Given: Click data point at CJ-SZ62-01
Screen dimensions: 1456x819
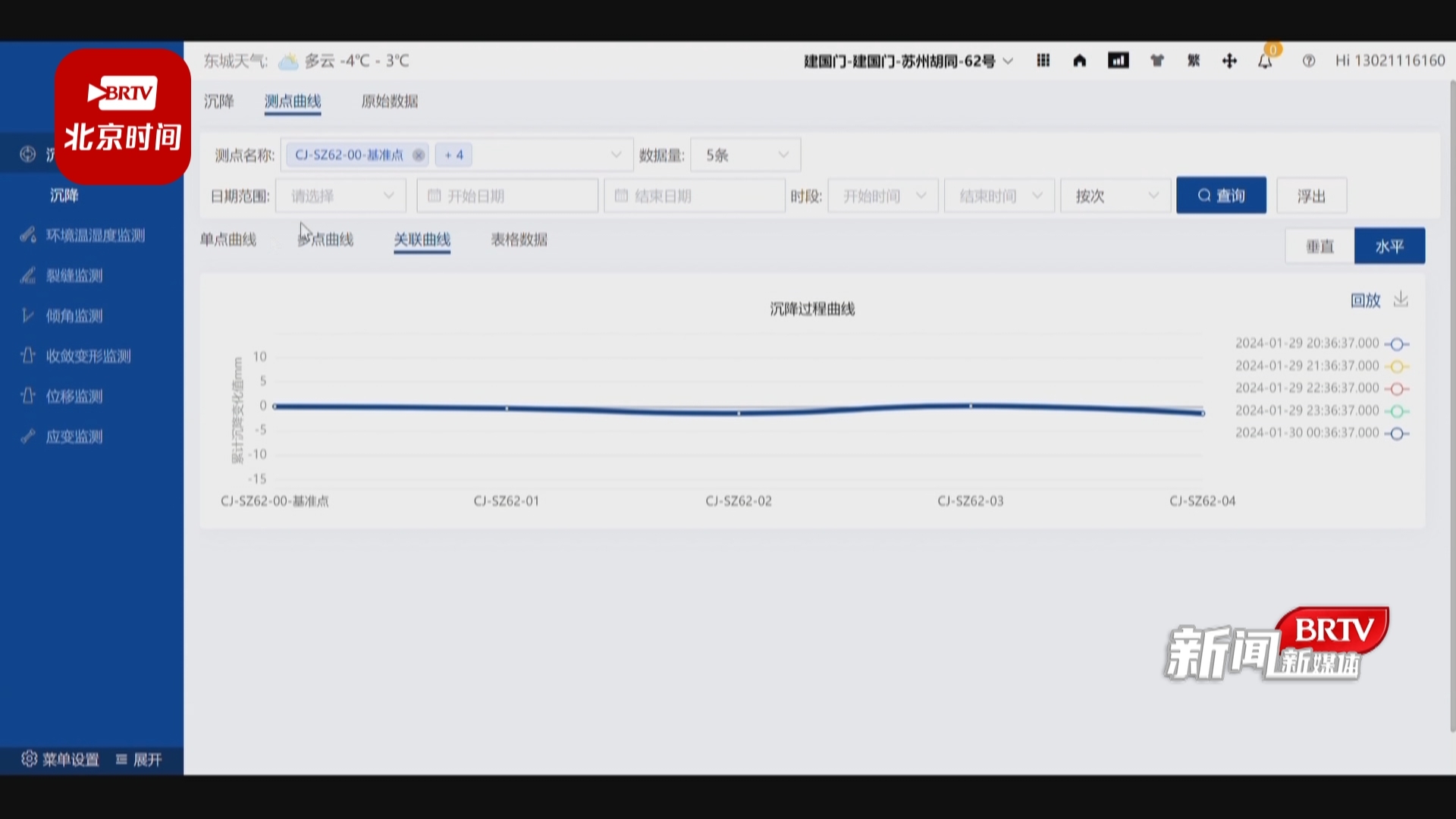Looking at the screenshot, I should (x=507, y=409).
